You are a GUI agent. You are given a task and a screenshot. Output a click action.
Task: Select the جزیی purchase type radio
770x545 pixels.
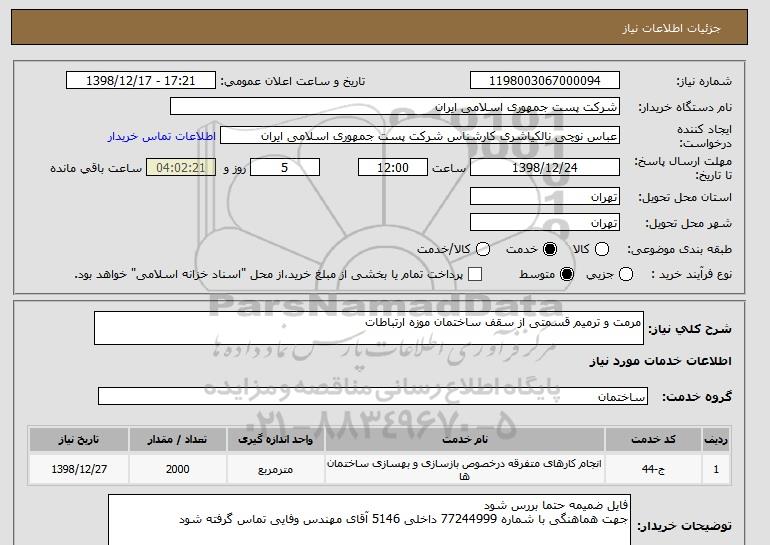click(626, 274)
